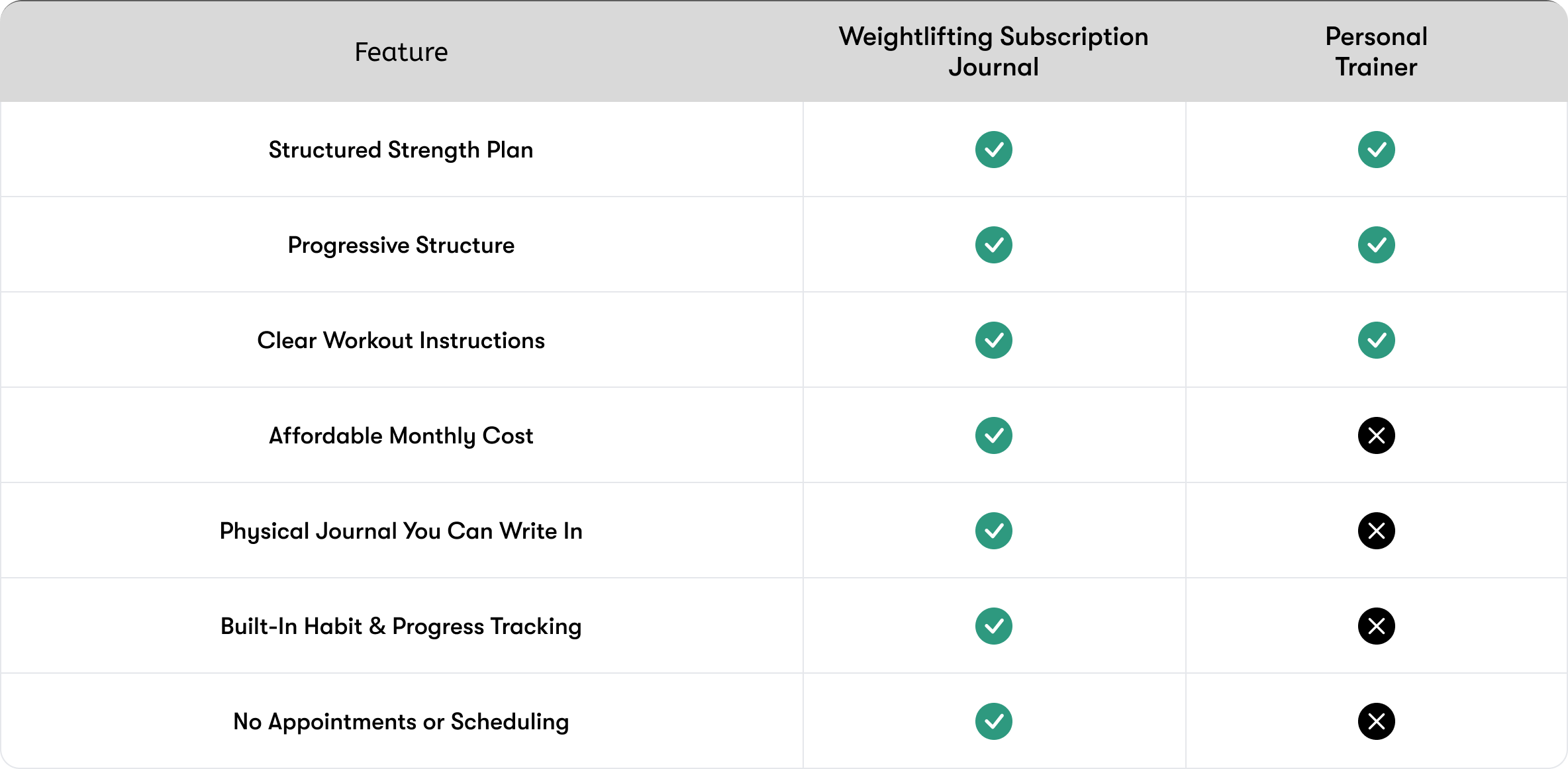This screenshot has height=769, width=1568.
Task: Click the Personal Trainer checkmark for Progressive Structure
Action: pyautogui.click(x=1376, y=245)
